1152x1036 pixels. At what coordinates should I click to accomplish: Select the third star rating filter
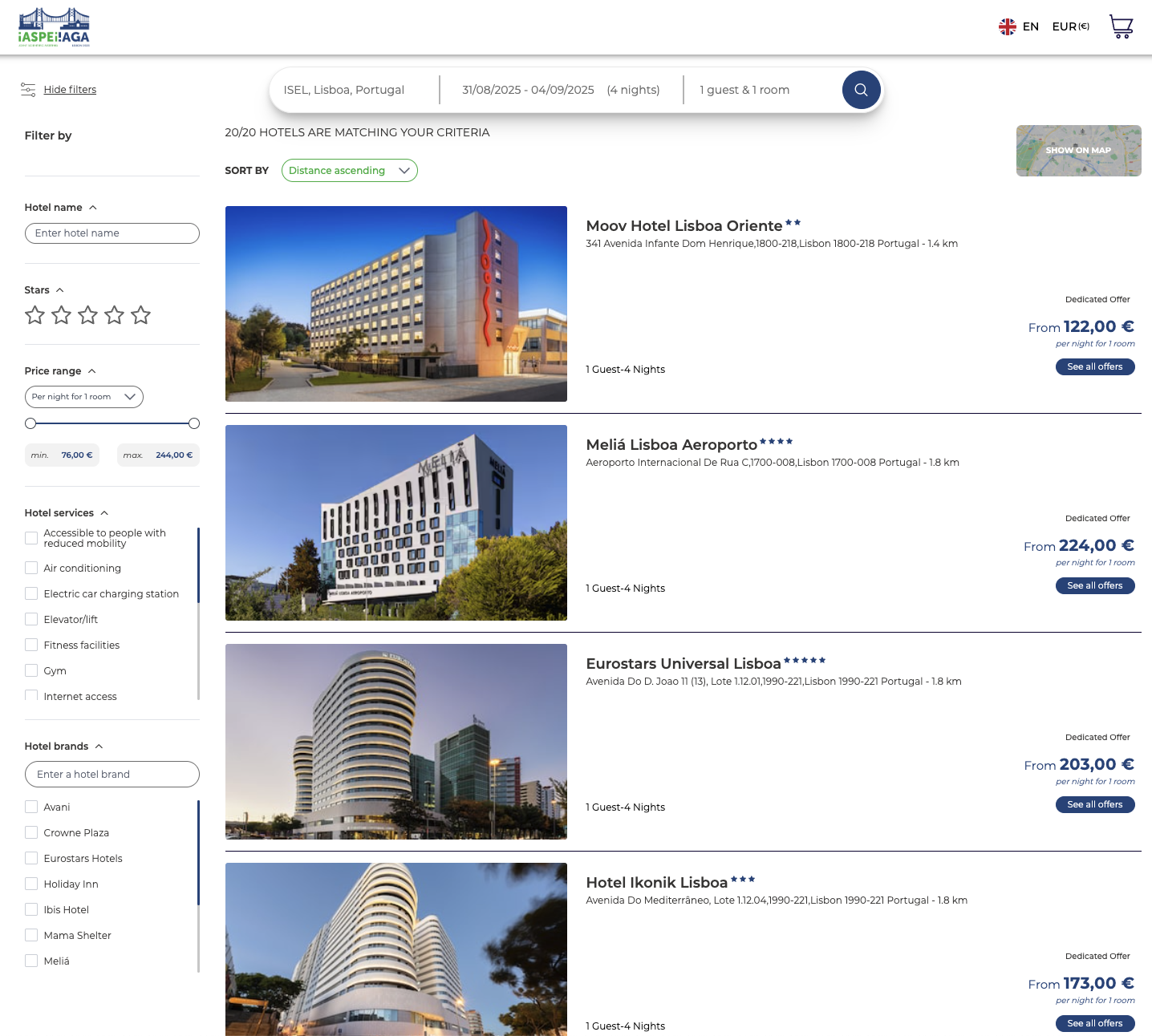[x=87, y=315]
